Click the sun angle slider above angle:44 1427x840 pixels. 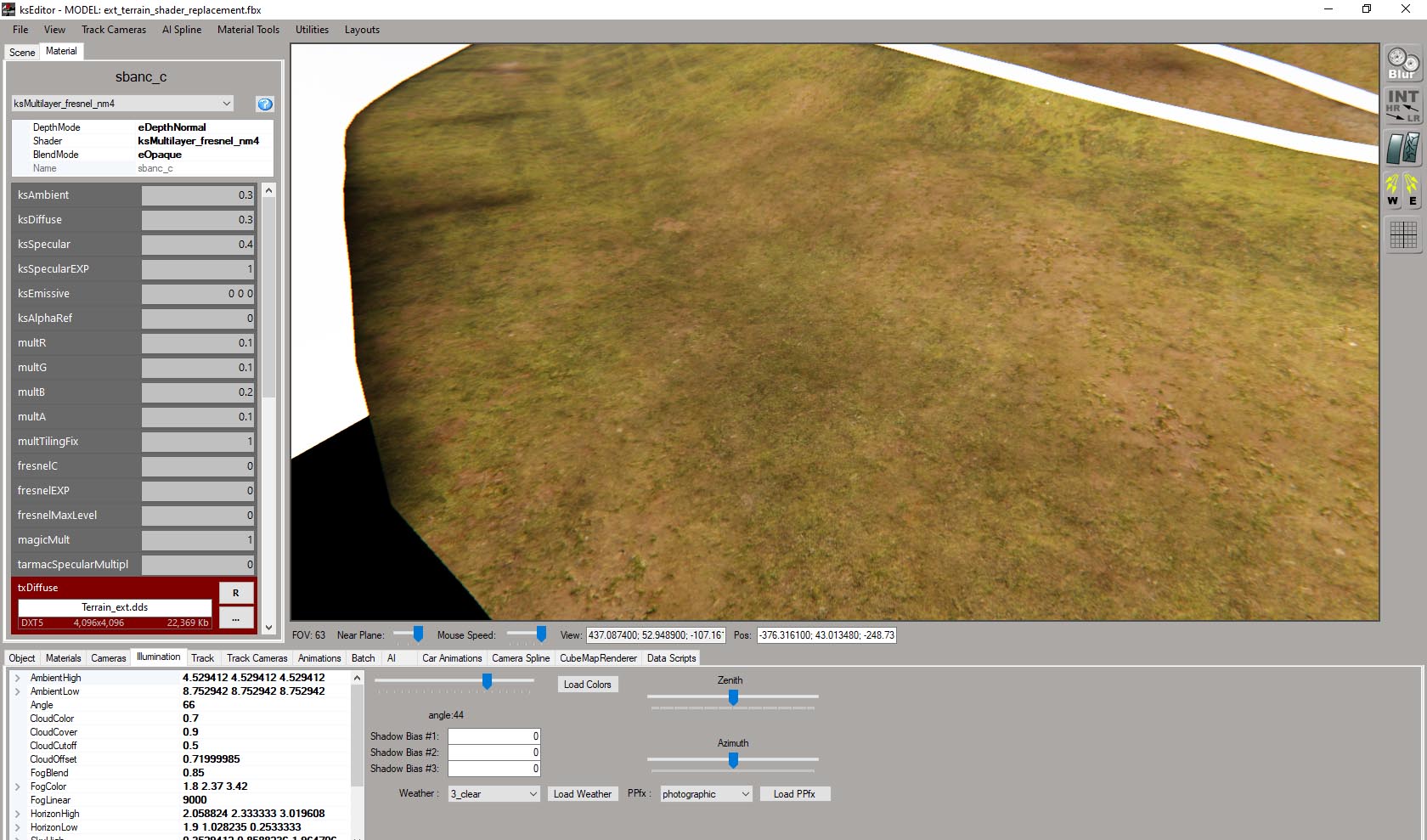(454, 681)
